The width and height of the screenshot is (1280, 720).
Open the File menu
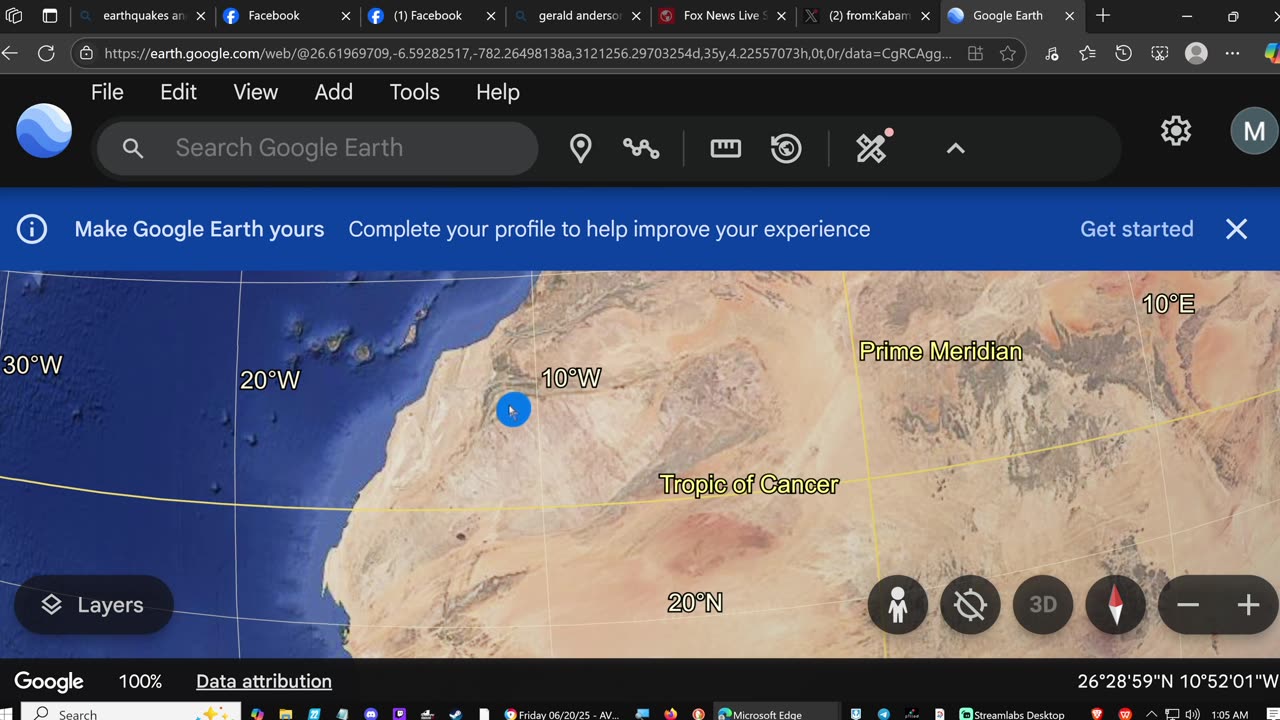pos(107,92)
